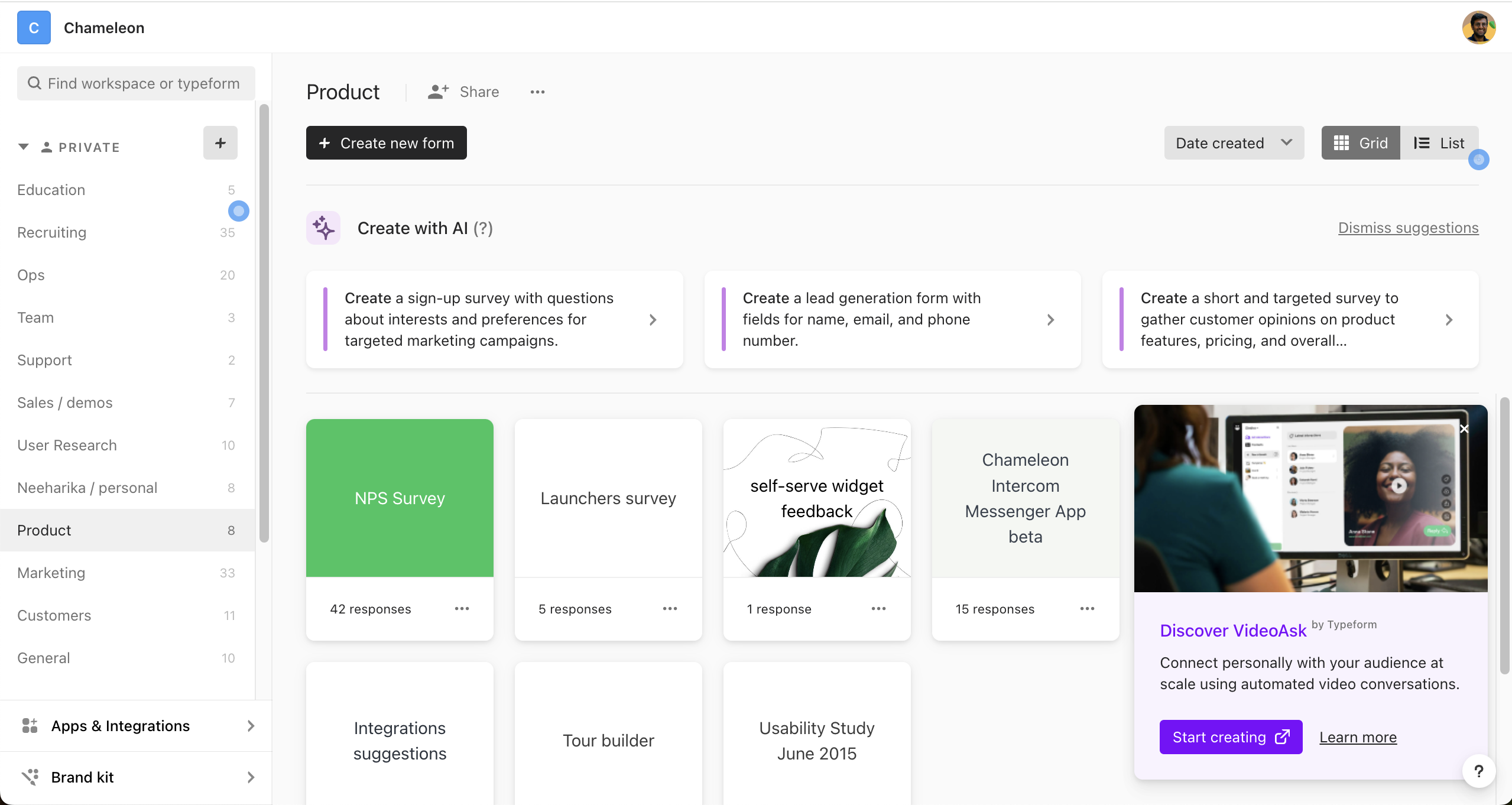
Task: Switch to Grid view
Action: [x=1361, y=143]
